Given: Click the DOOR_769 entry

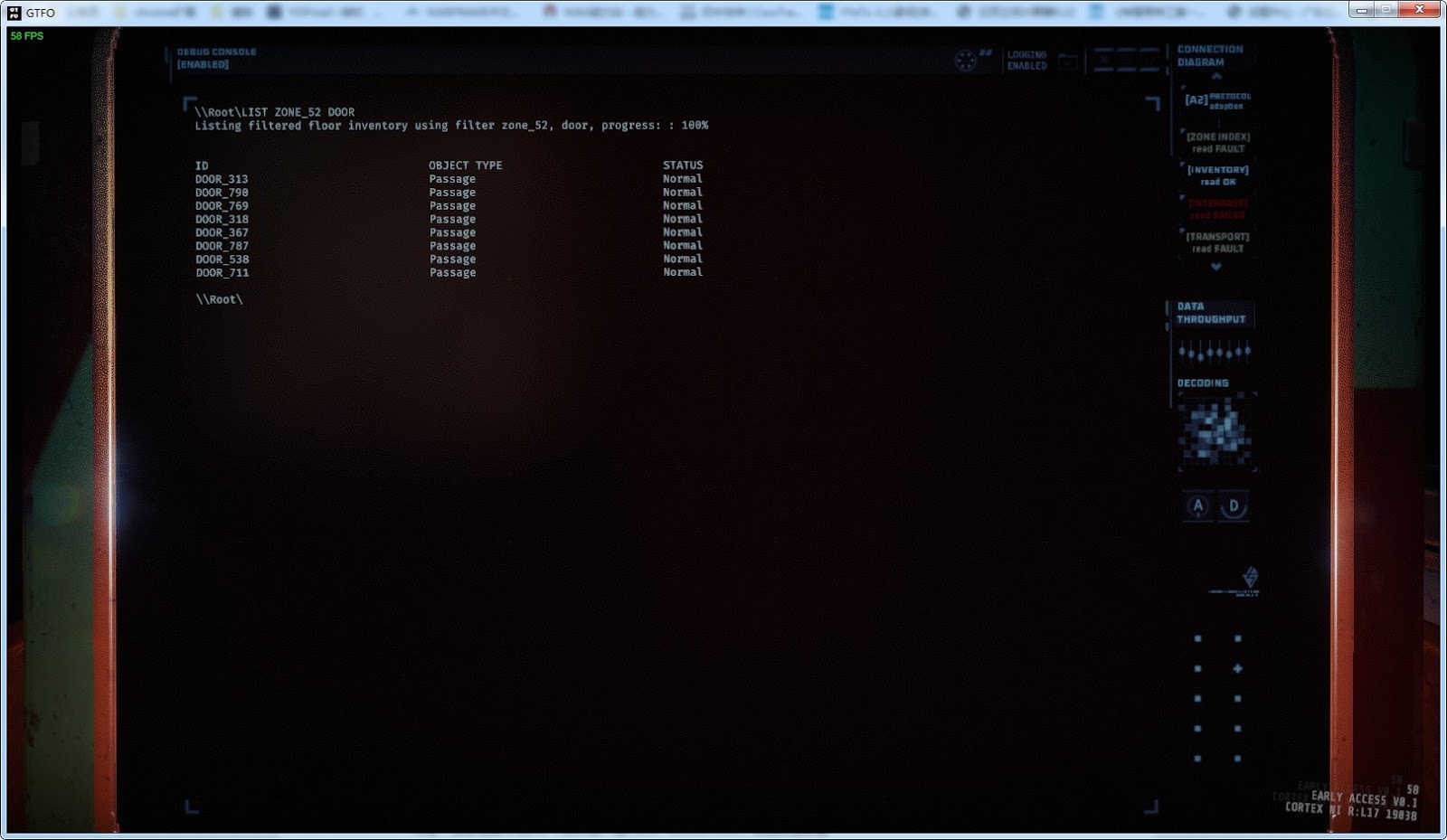Looking at the screenshot, I should (x=222, y=205).
